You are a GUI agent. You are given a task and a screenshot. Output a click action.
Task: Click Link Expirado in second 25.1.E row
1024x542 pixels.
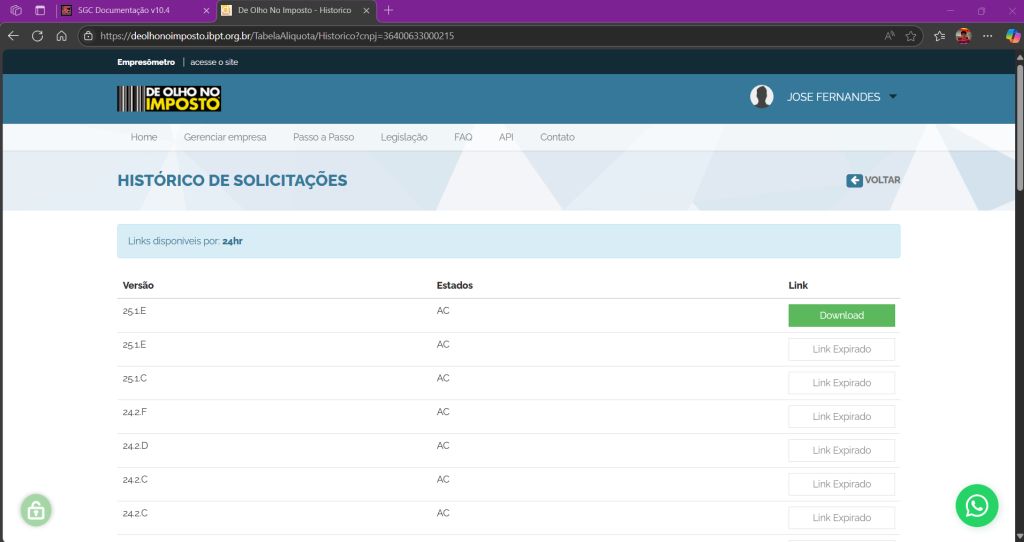842,349
